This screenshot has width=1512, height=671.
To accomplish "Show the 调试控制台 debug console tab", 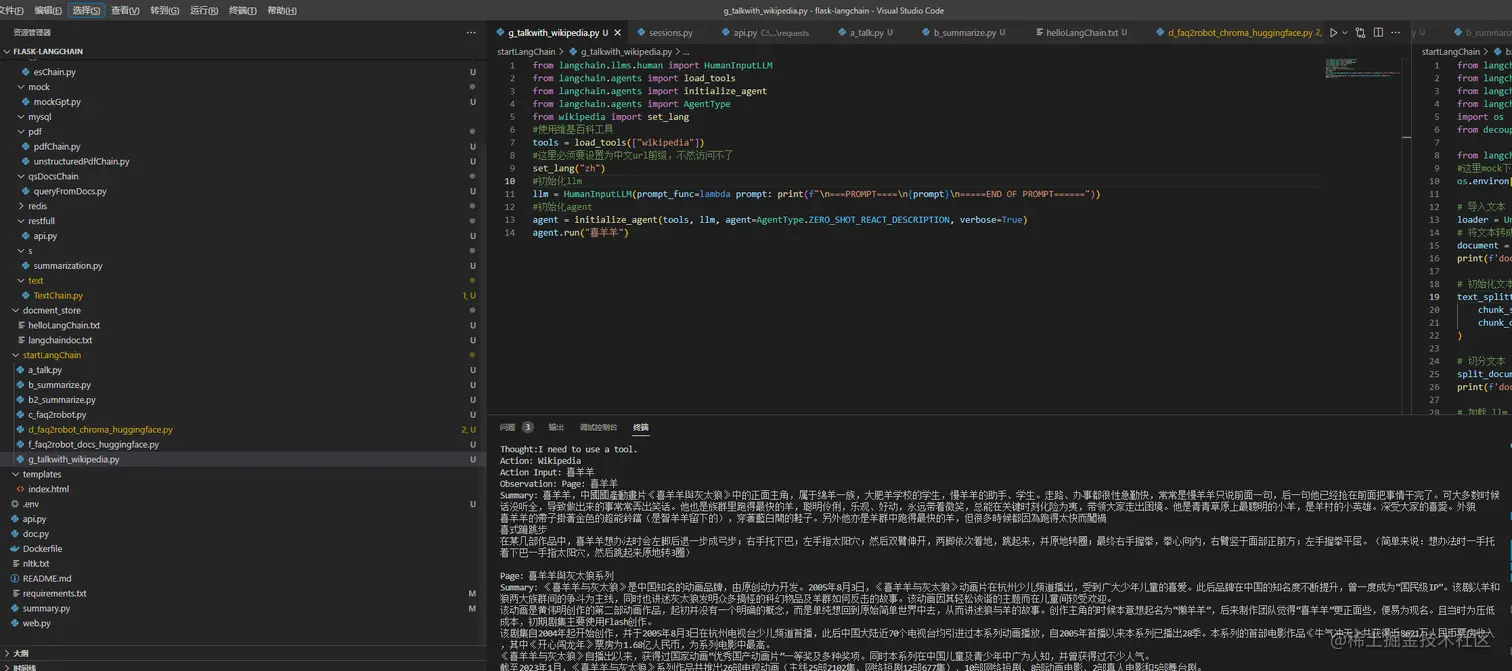I will [x=598, y=427].
